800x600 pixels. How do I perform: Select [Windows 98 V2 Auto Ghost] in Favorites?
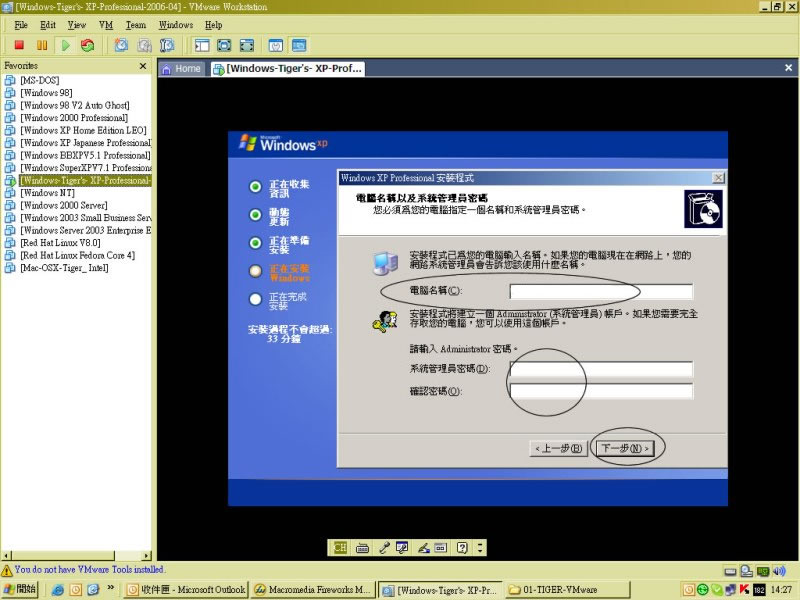[x=74, y=106]
